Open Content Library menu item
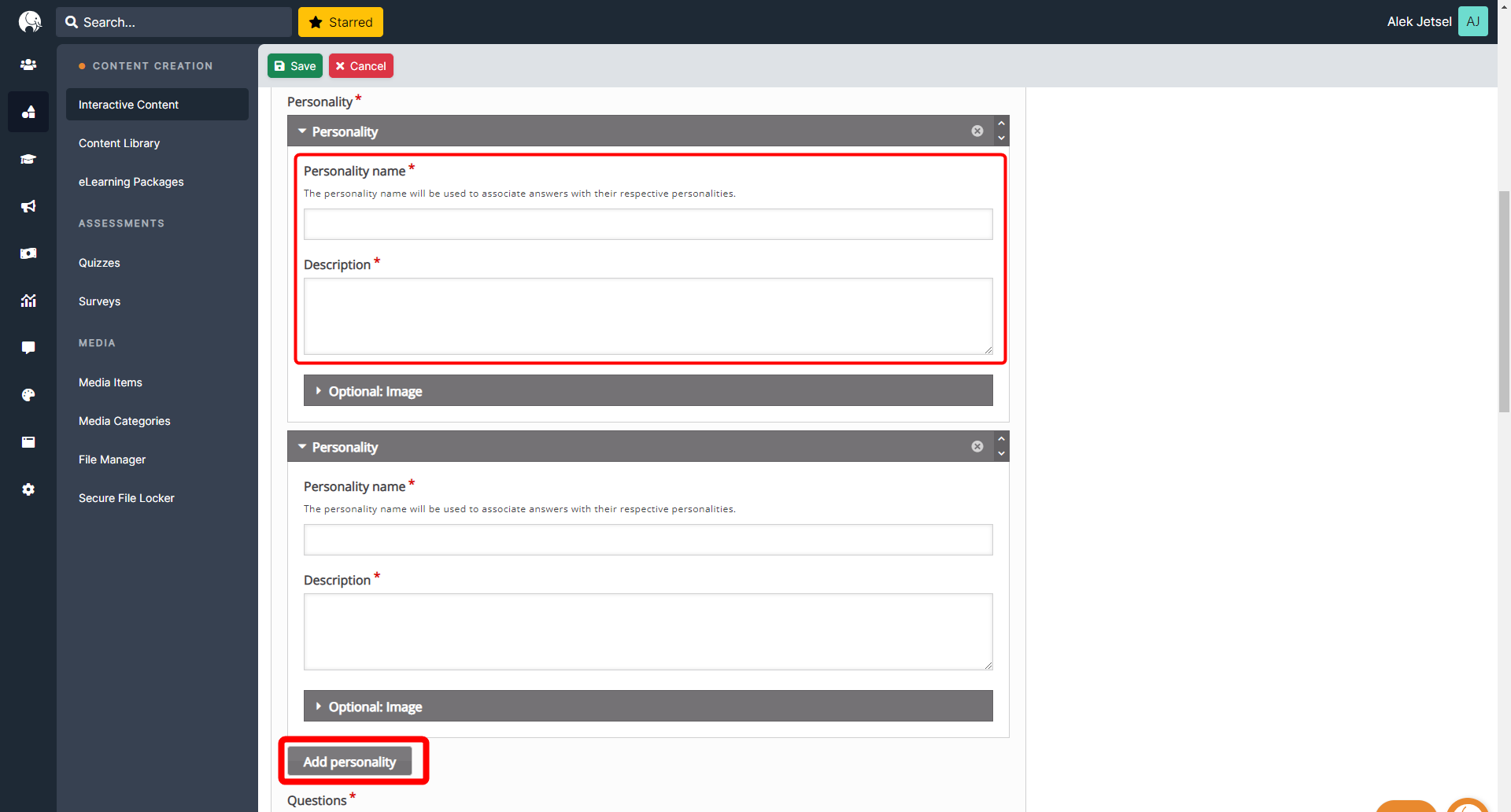The image size is (1511, 812). click(x=157, y=143)
